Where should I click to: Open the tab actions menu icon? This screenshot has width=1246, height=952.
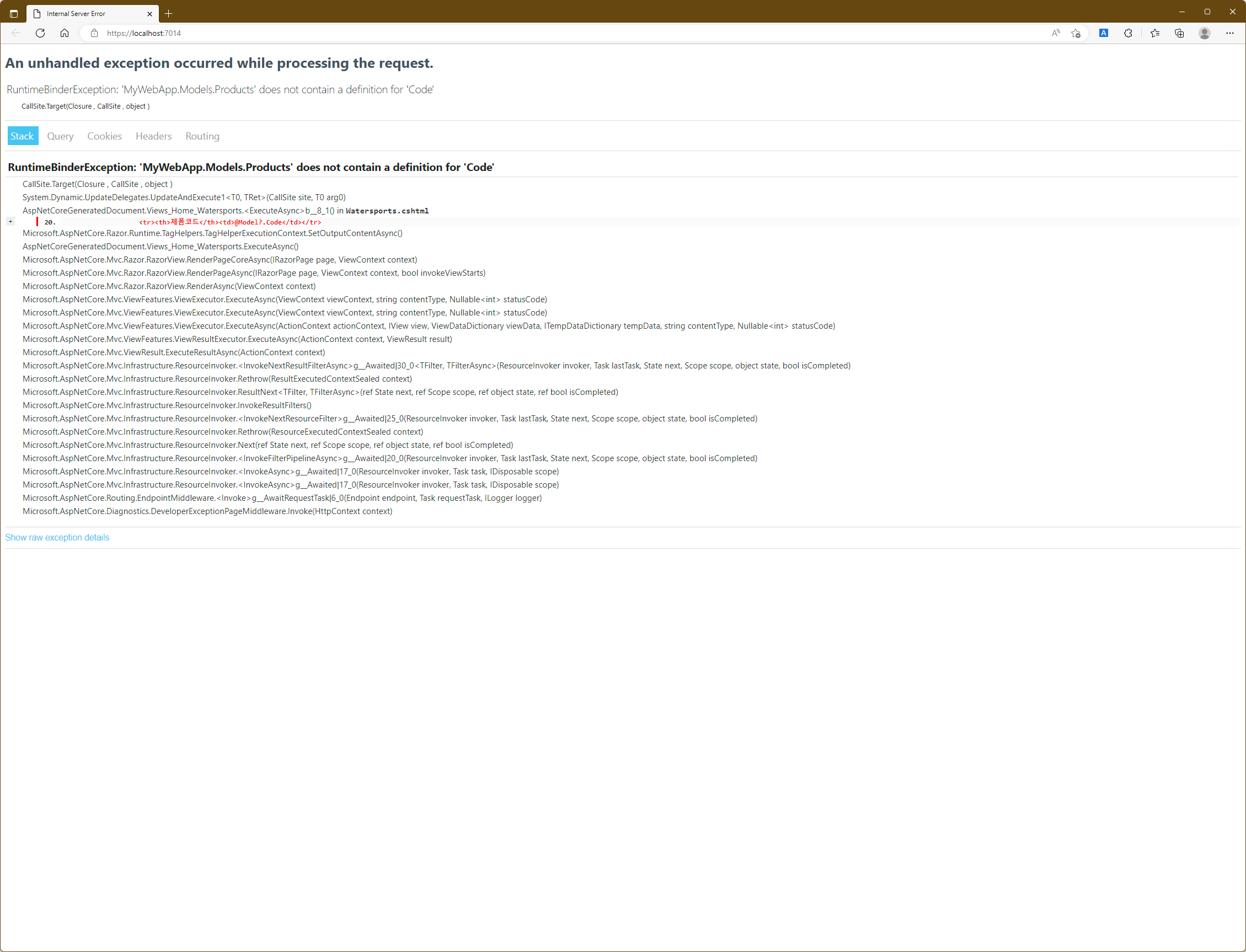[x=14, y=13]
